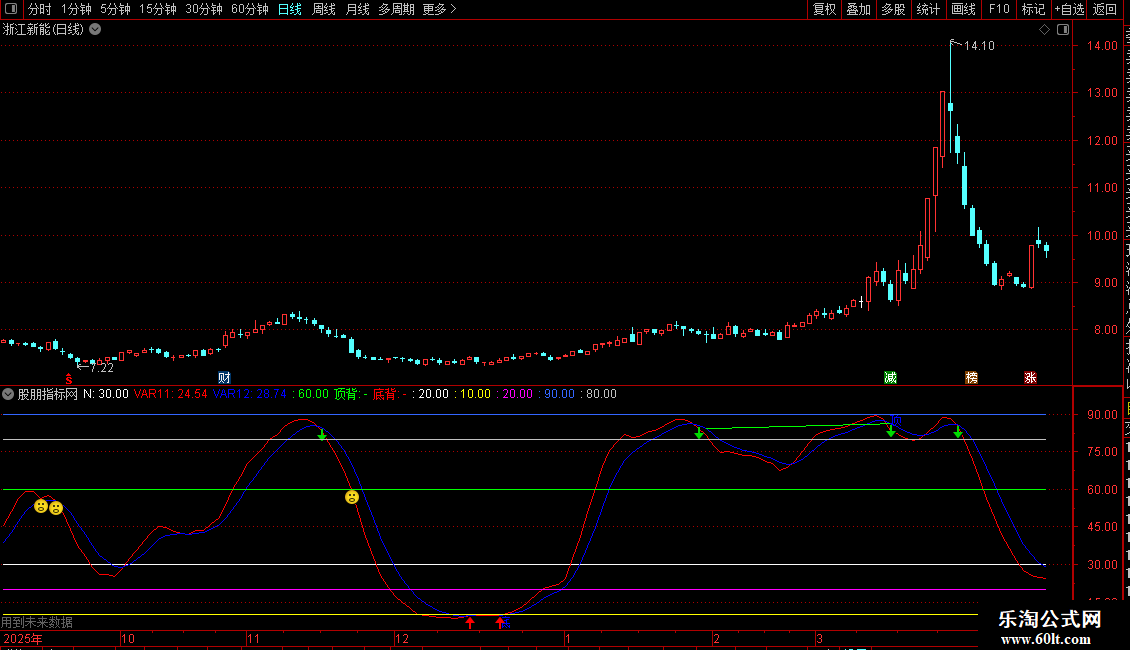Activate 画线 drawing tools
The width and height of the screenshot is (1130, 650).
963,9
